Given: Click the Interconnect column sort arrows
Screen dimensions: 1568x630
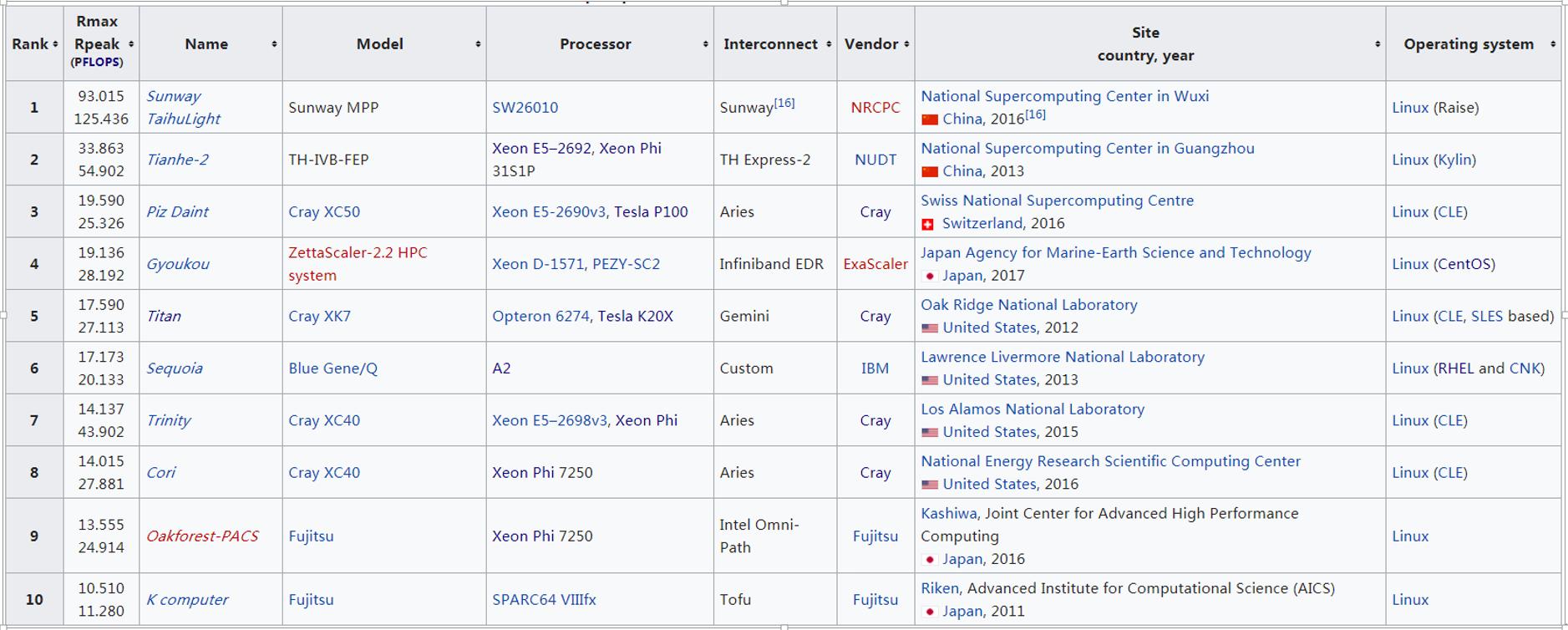Looking at the screenshot, I should (829, 44).
